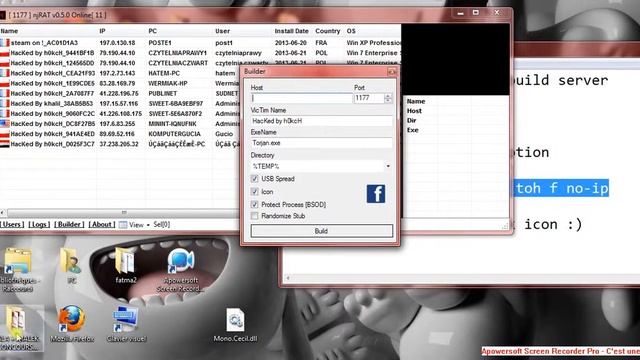Screen dimensions: 640x360
Task: Sort by the IP column header
Action: coord(102,31)
